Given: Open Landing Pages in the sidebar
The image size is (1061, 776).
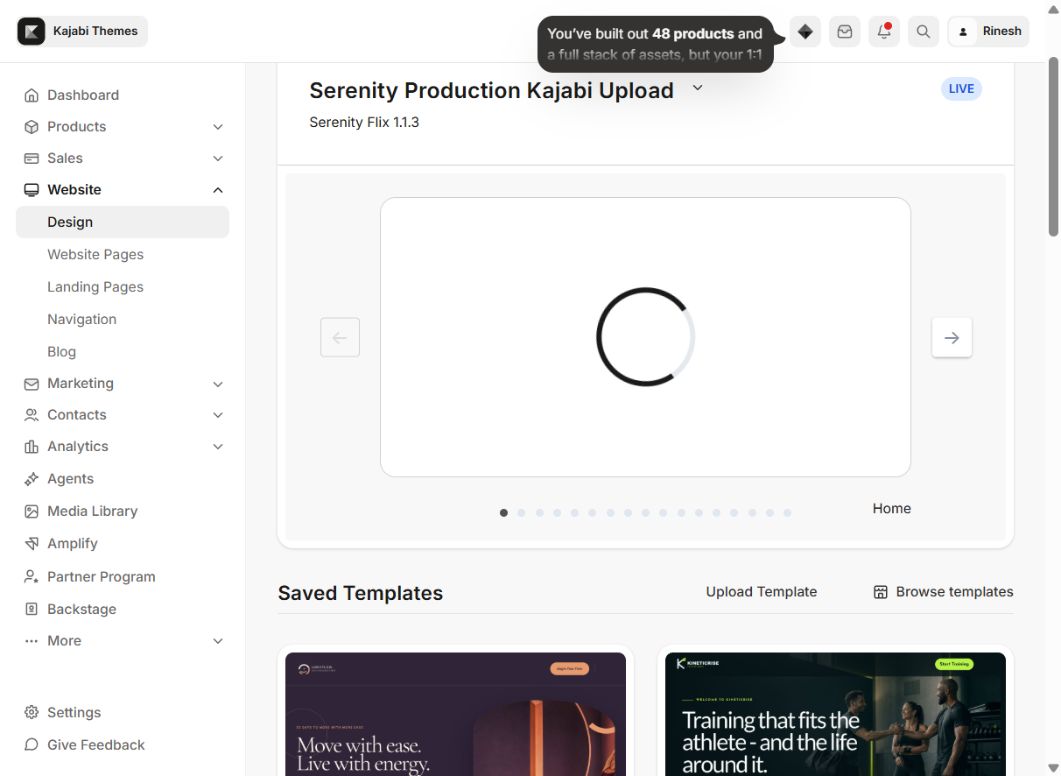Looking at the screenshot, I should click(x=95, y=287).
